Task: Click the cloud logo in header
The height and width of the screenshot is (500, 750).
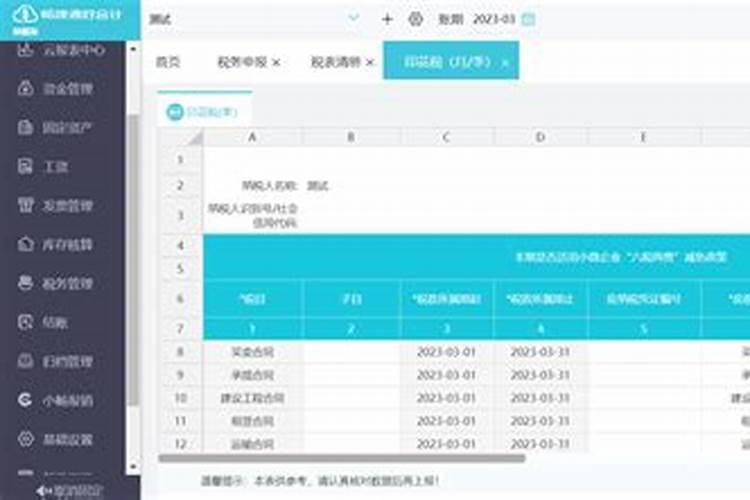Action: click(25, 14)
